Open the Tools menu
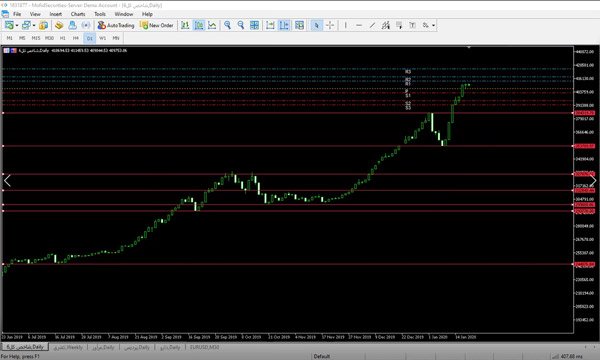The height and width of the screenshot is (360, 600). 100,14
